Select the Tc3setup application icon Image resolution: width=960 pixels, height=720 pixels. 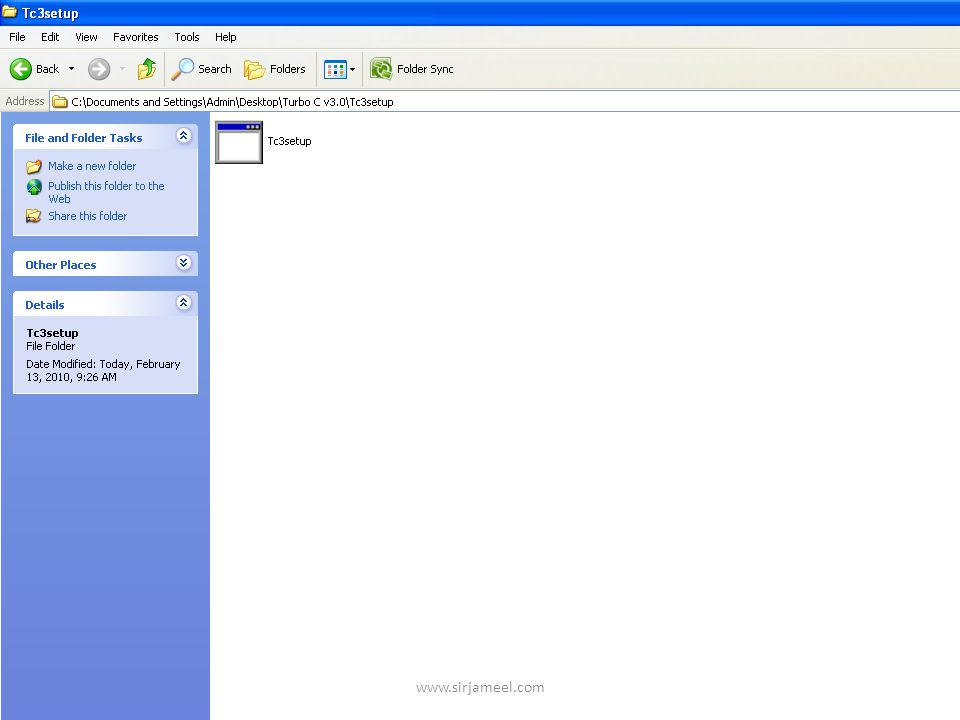point(239,142)
